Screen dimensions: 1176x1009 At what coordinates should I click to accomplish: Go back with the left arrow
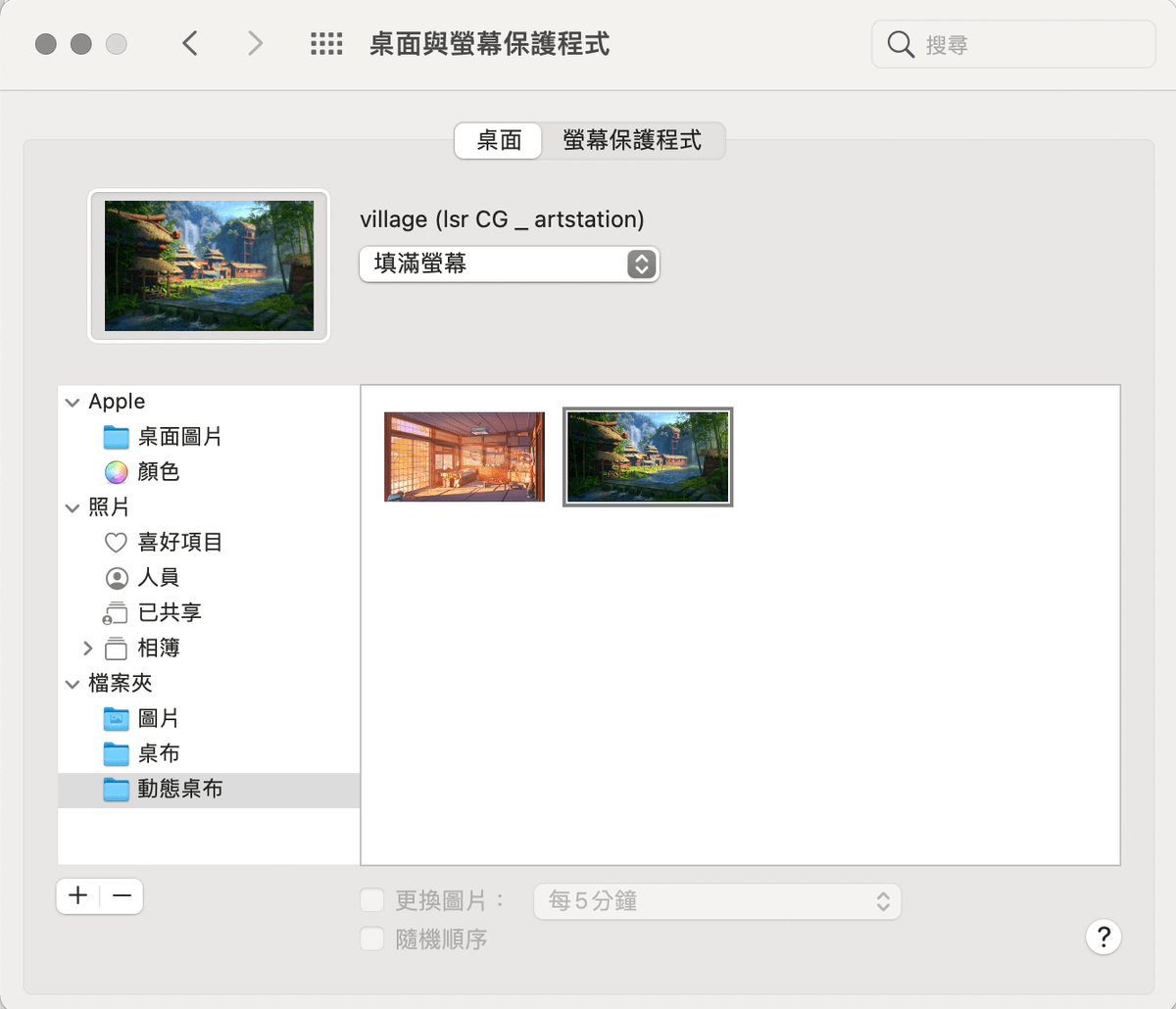(190, 43)
